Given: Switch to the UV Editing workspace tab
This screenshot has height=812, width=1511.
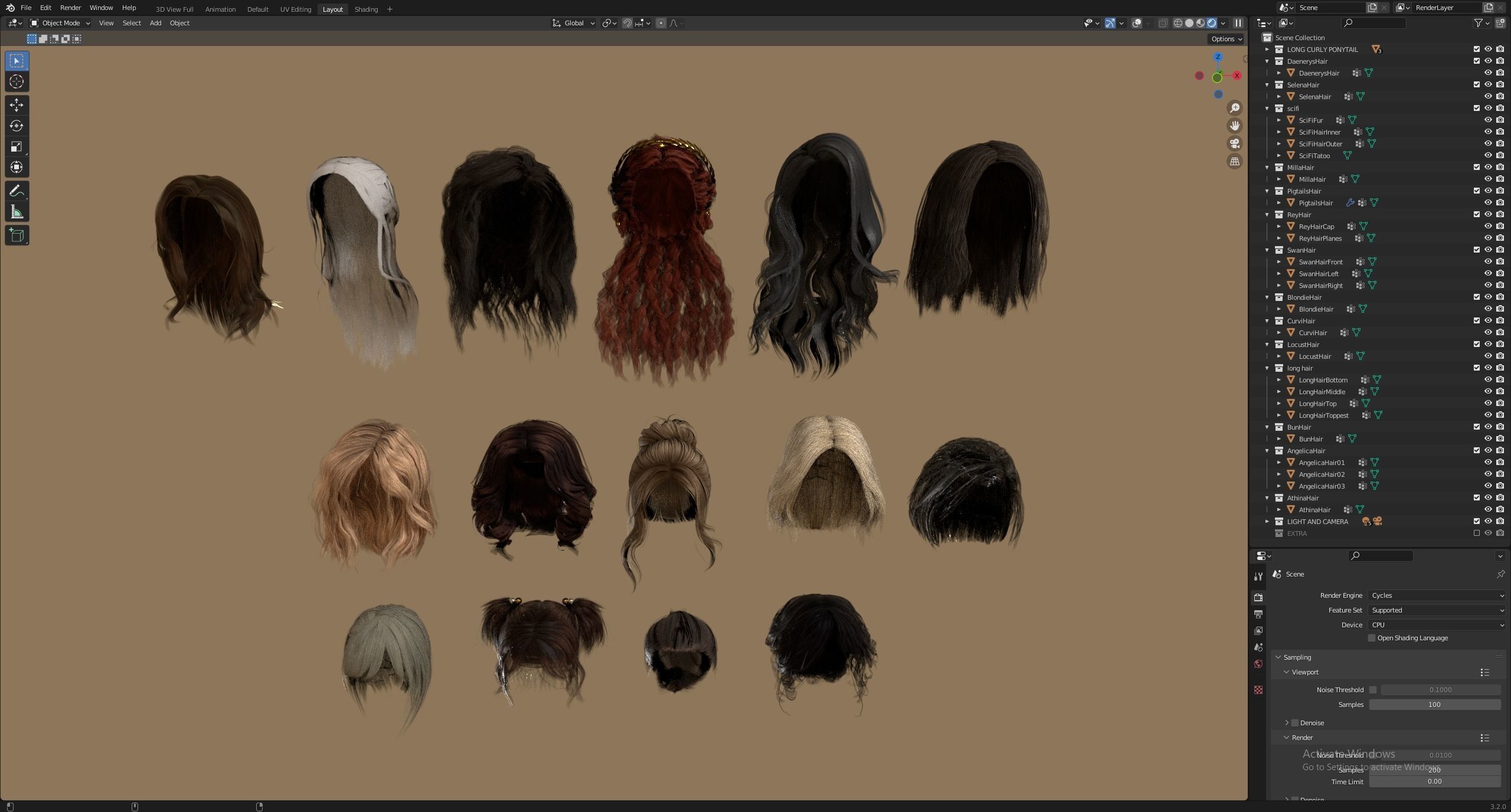Looking at the screenshot, I should [x=295, y=9].
